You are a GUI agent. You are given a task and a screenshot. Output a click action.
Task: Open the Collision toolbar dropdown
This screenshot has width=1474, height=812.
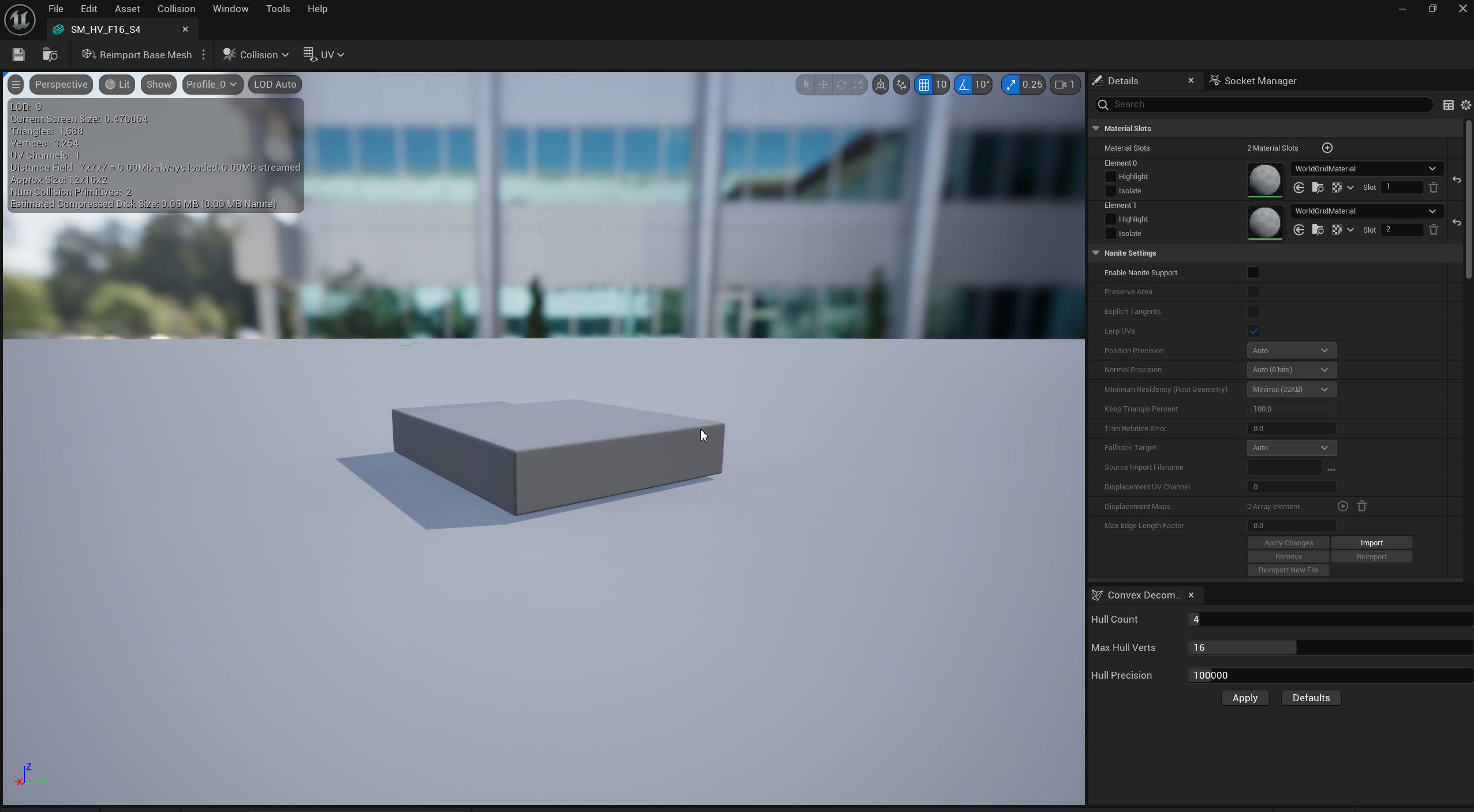point(256,55)
